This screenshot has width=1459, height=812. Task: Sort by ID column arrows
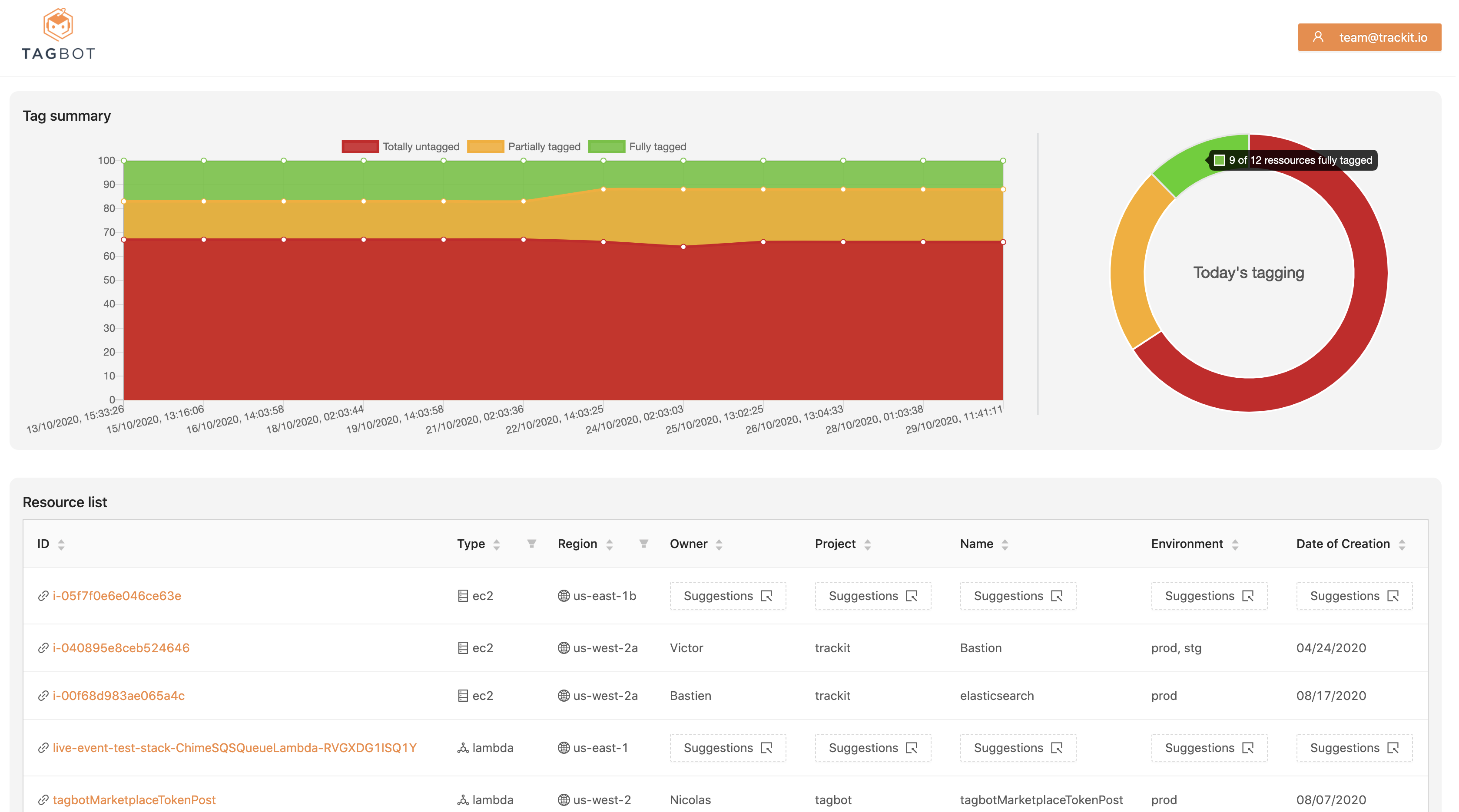[61, 545]
